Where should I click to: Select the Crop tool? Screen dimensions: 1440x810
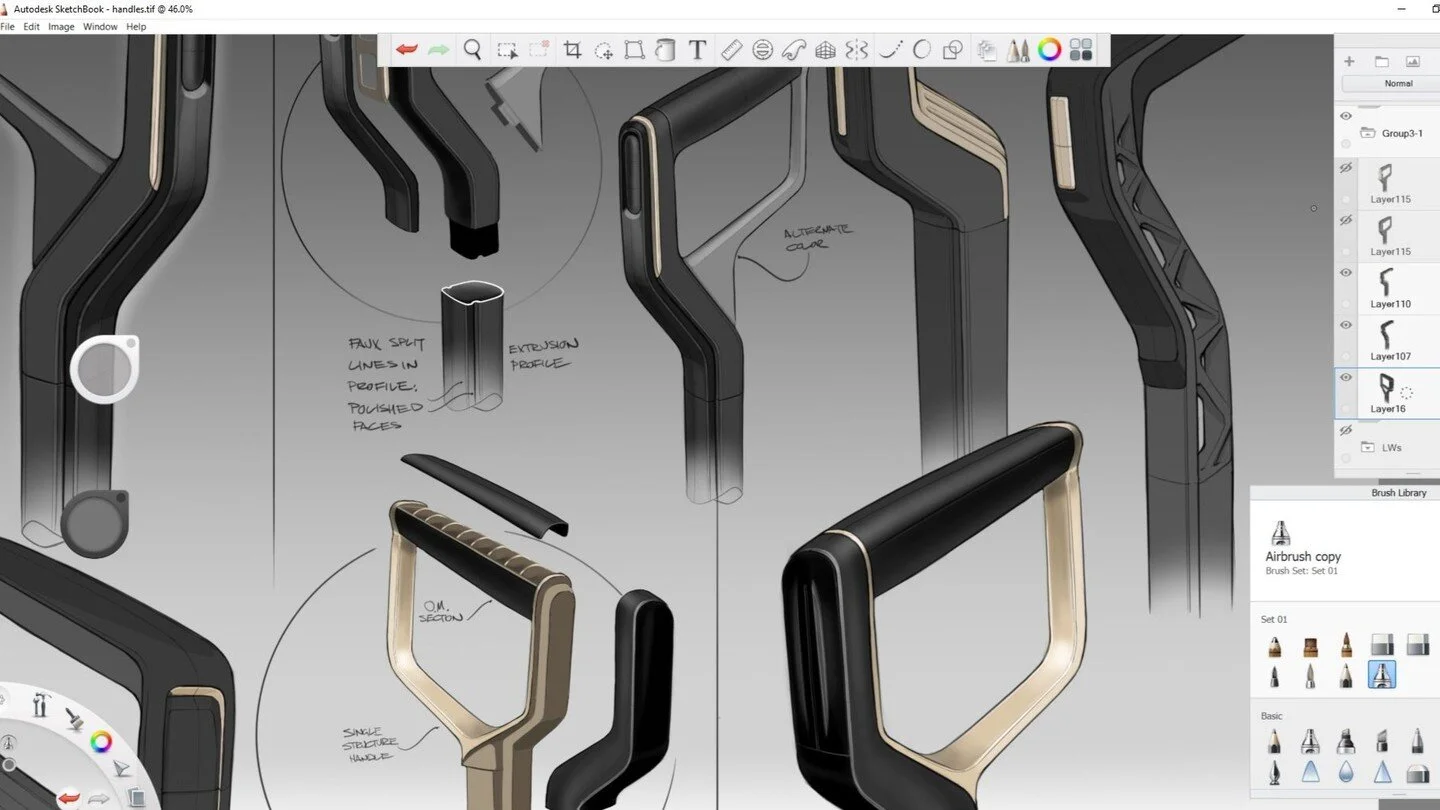572,50
